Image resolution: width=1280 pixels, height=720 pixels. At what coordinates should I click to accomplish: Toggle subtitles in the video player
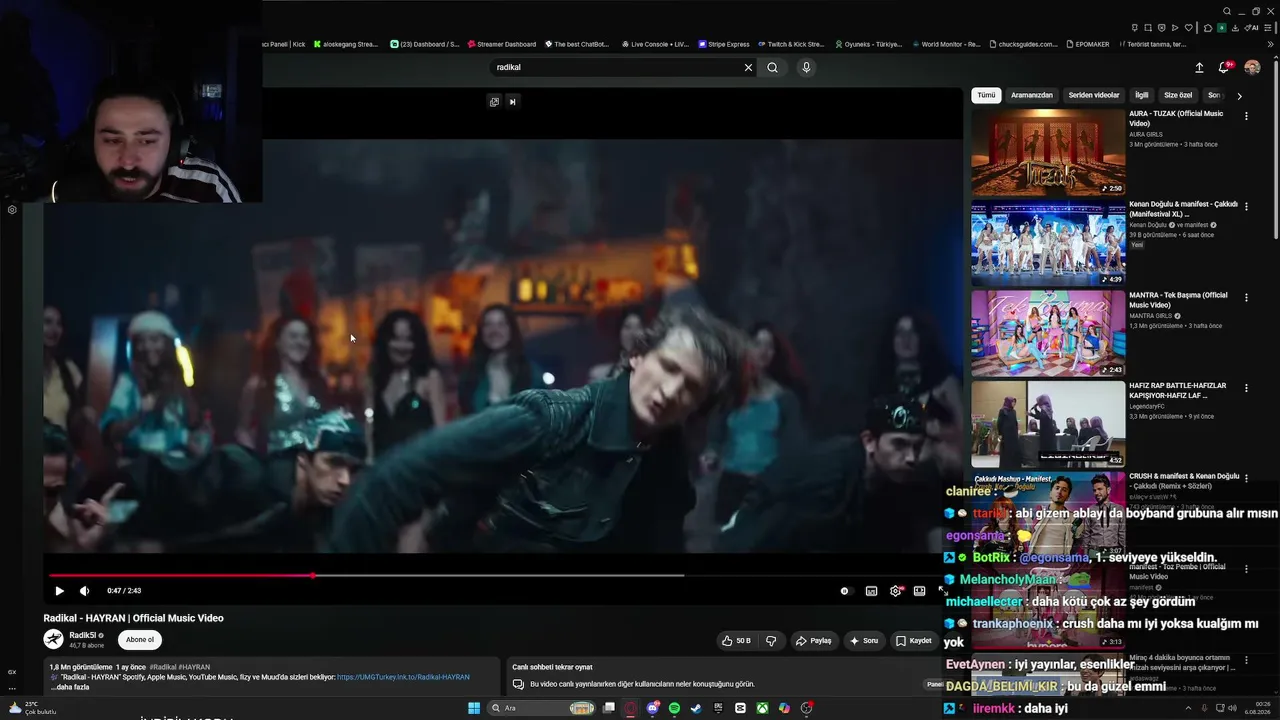(871, 591)
